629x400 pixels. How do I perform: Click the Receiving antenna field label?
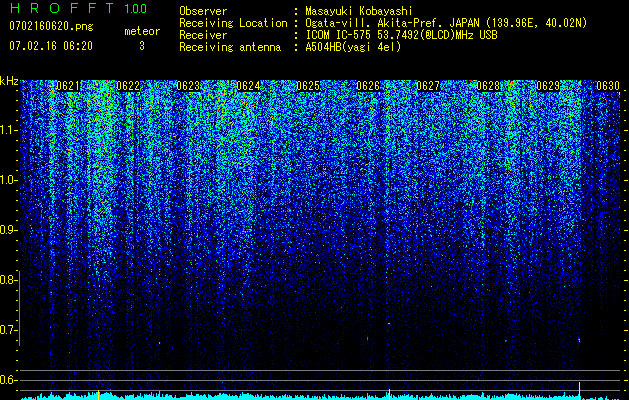coord(230,47)
